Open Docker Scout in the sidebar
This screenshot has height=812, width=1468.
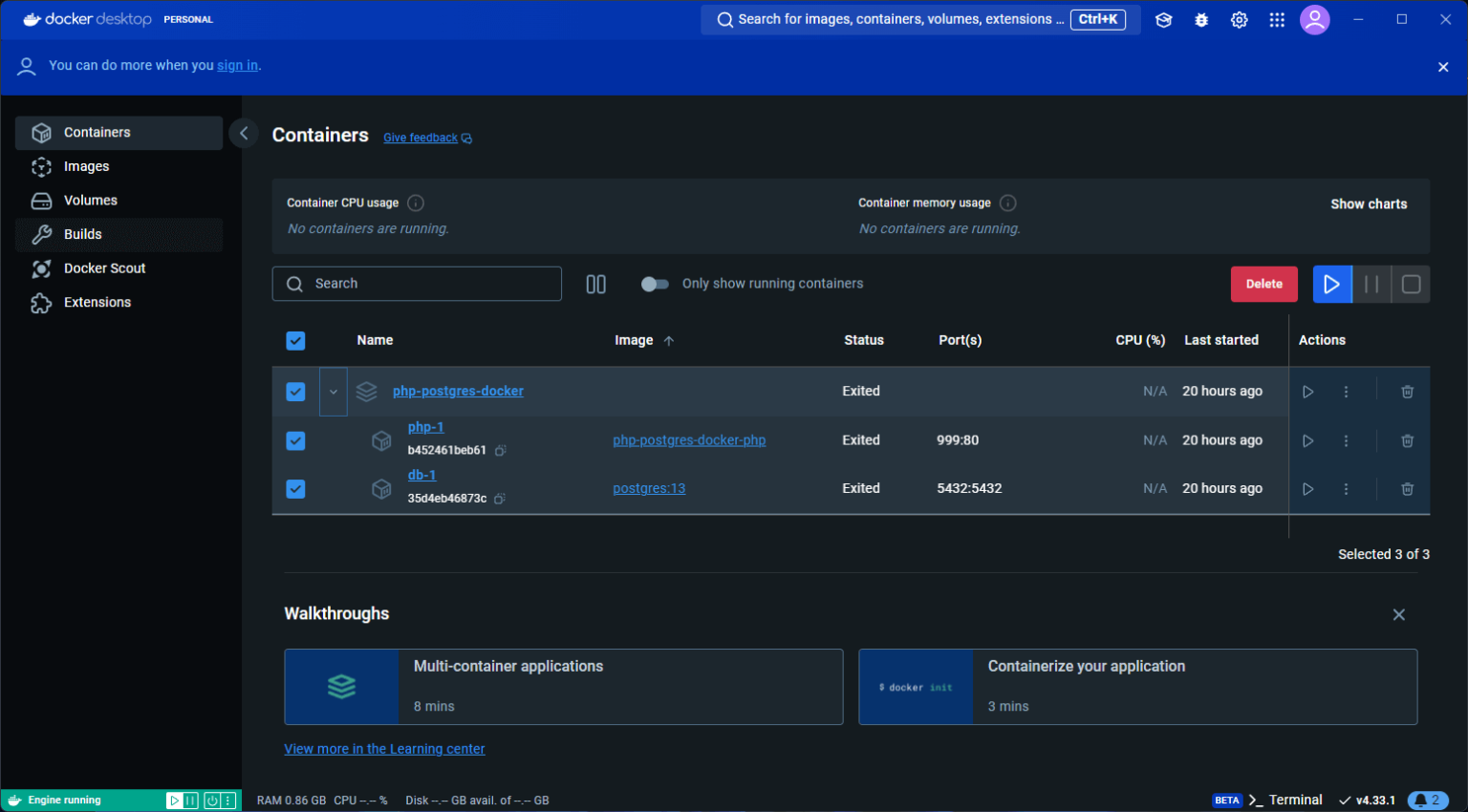(x=119, y=268)
